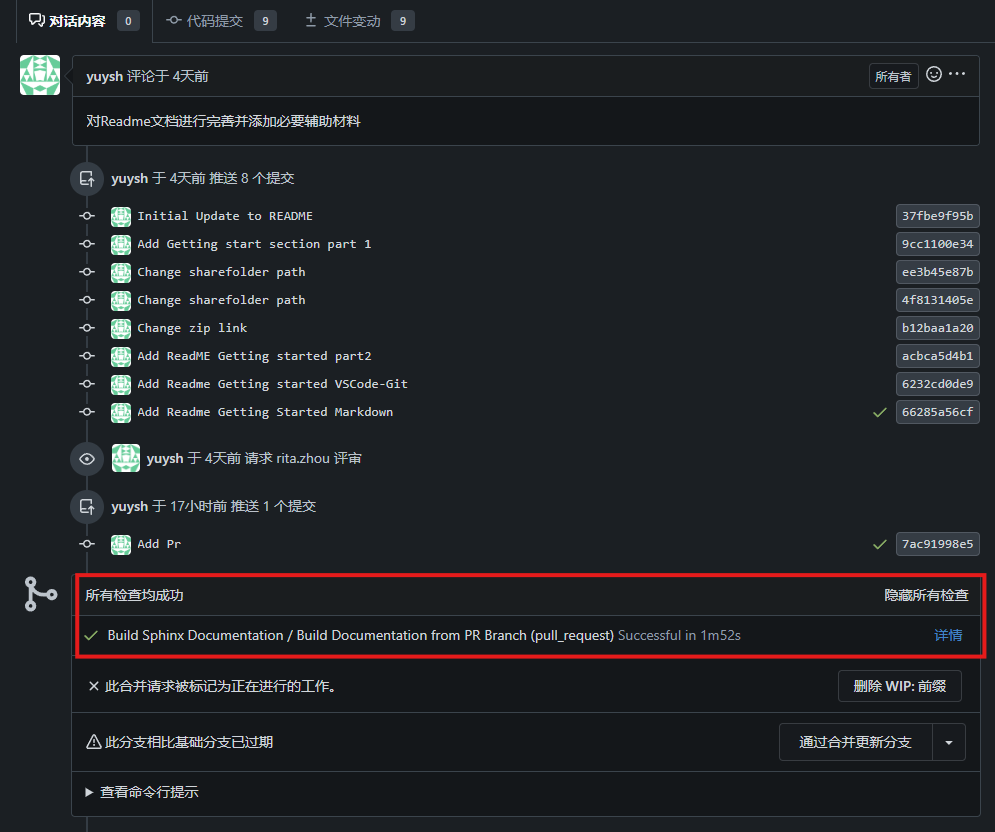Open the Initial Update to README commit
The height and width of the screenshot is (832, 995).
[x=225, y=216]
